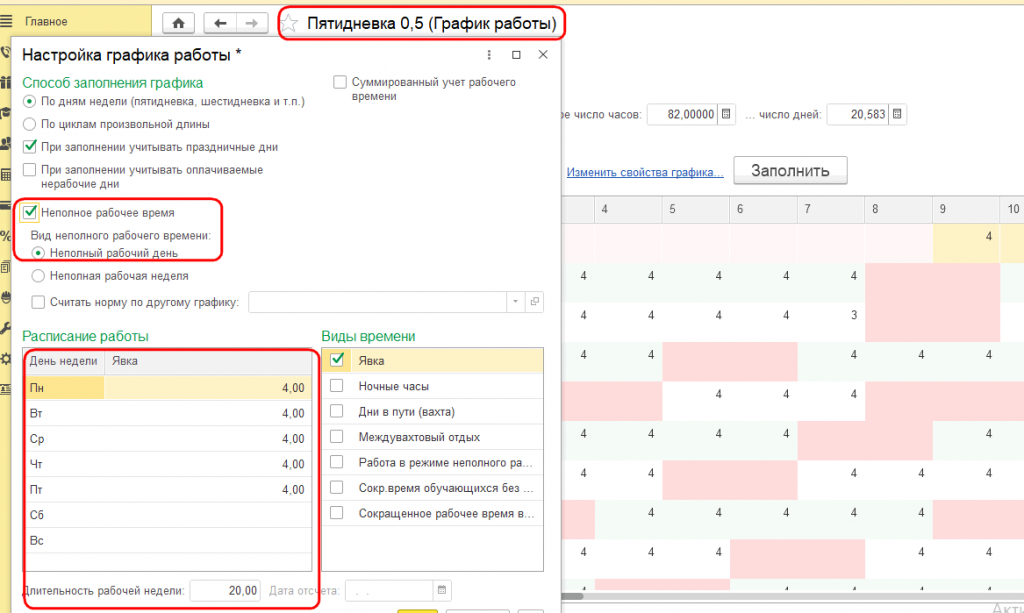Check Междувахтовый отдых time type
The width and height of the screenshot is (1024, 613).
tap(336, 437)
